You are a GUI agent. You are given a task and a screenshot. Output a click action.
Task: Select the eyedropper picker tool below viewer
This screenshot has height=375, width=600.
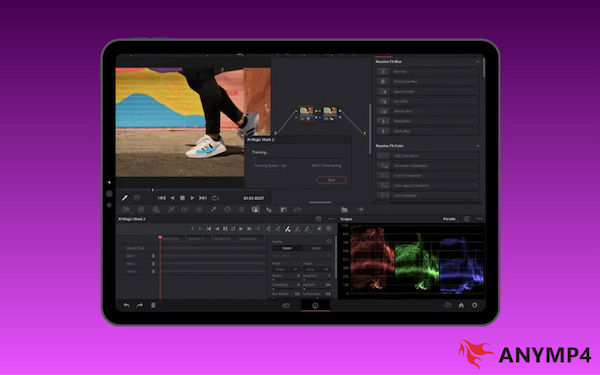pyautogui.click(x=125, y=198)
